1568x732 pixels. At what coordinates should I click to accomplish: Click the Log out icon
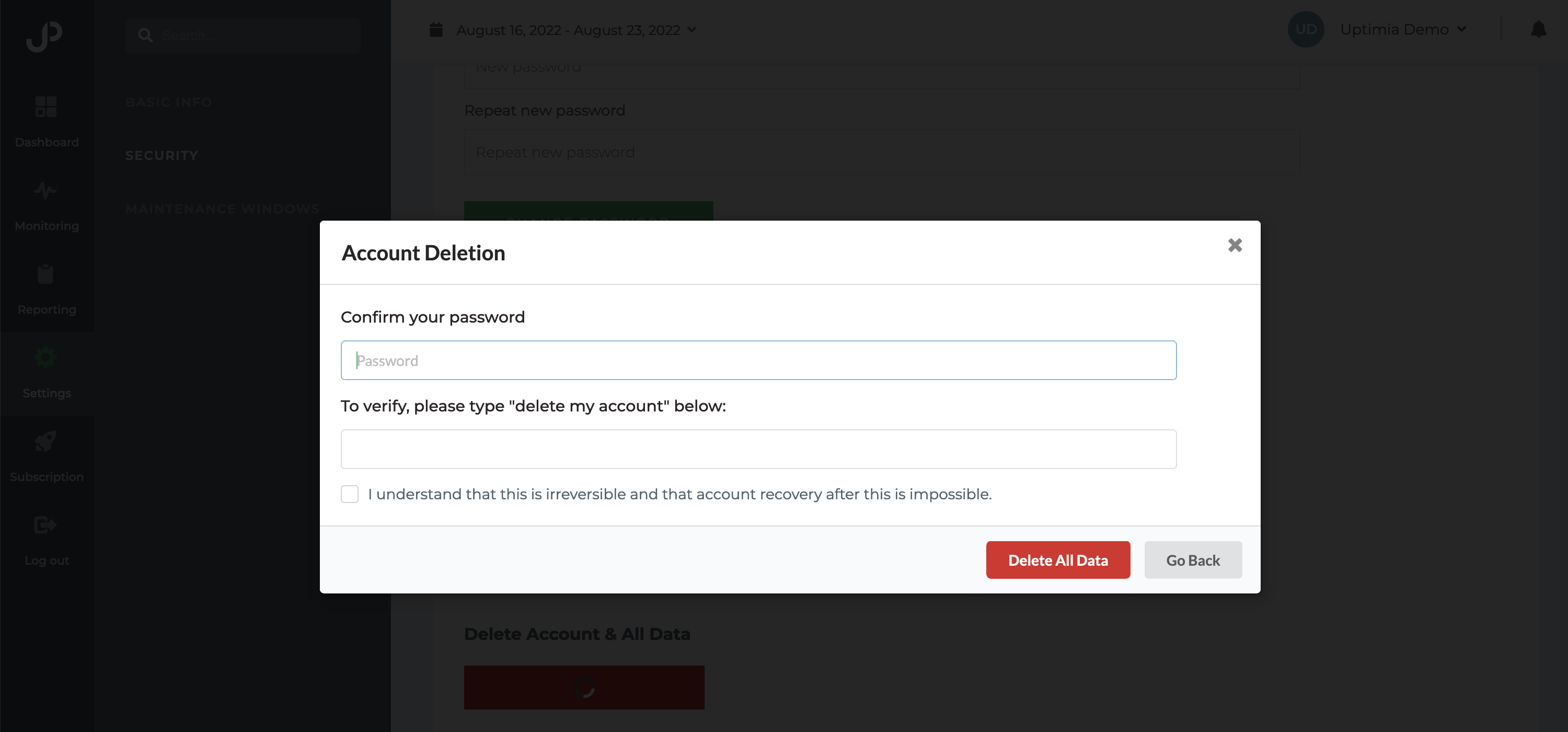point(45,524)
